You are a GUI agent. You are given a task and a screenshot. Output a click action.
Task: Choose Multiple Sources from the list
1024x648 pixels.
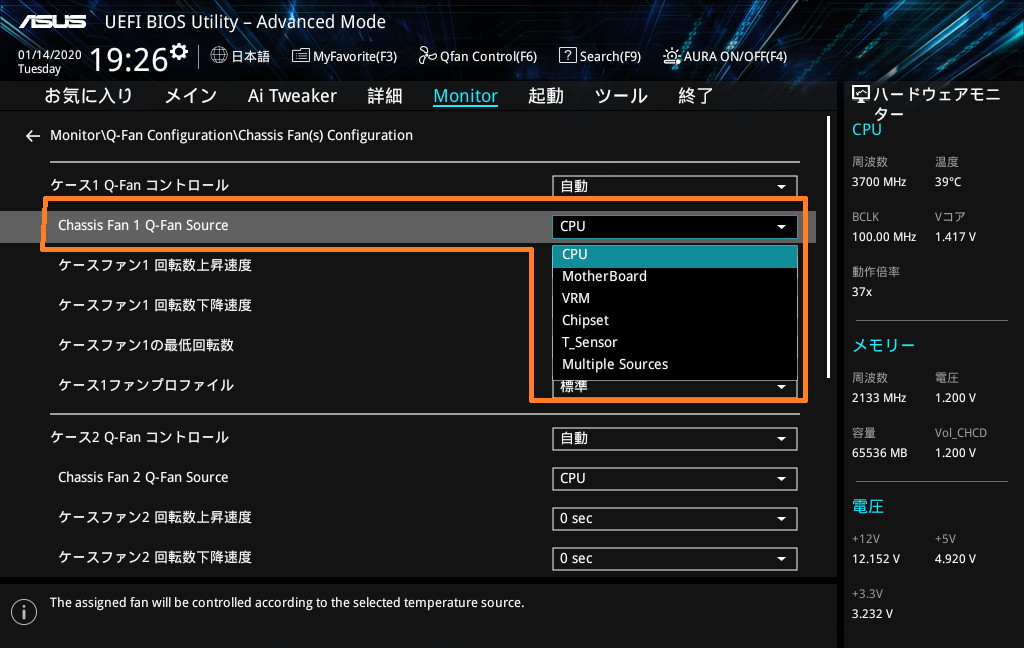click(675, 364)
